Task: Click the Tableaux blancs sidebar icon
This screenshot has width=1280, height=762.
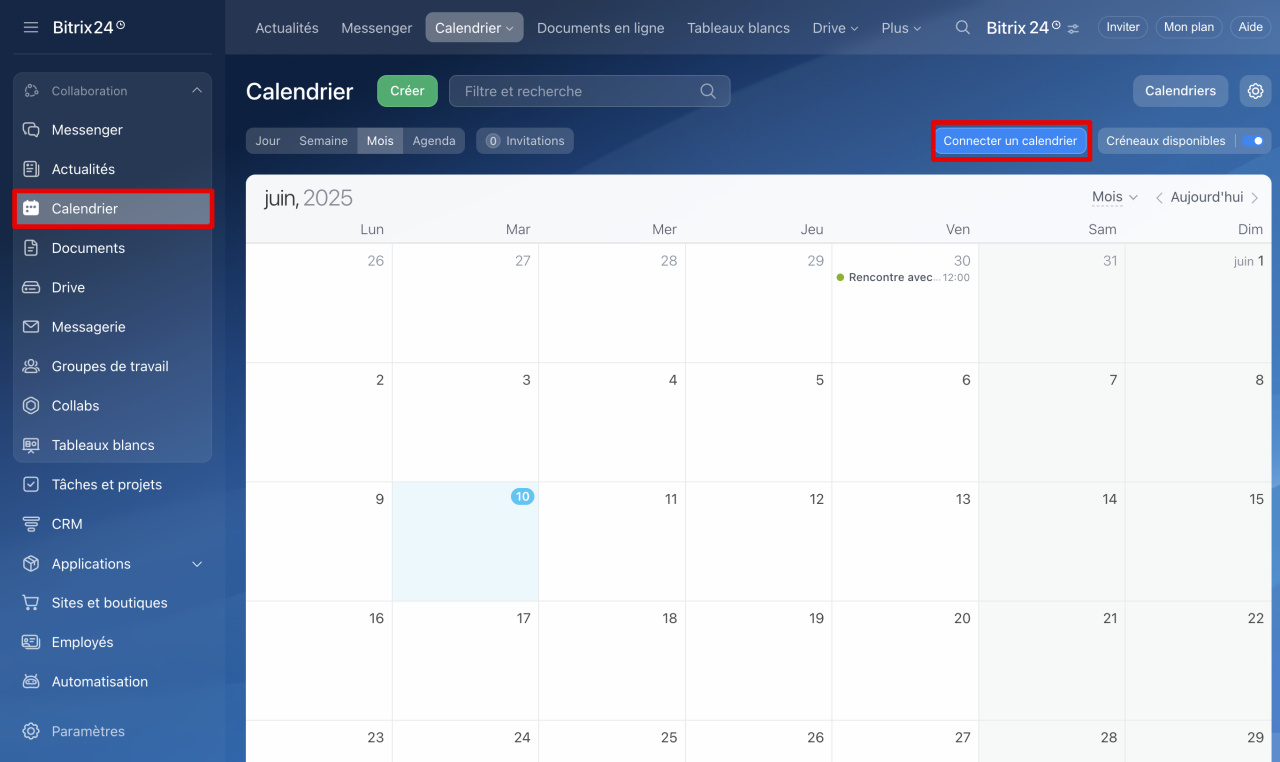Action: 31,445
